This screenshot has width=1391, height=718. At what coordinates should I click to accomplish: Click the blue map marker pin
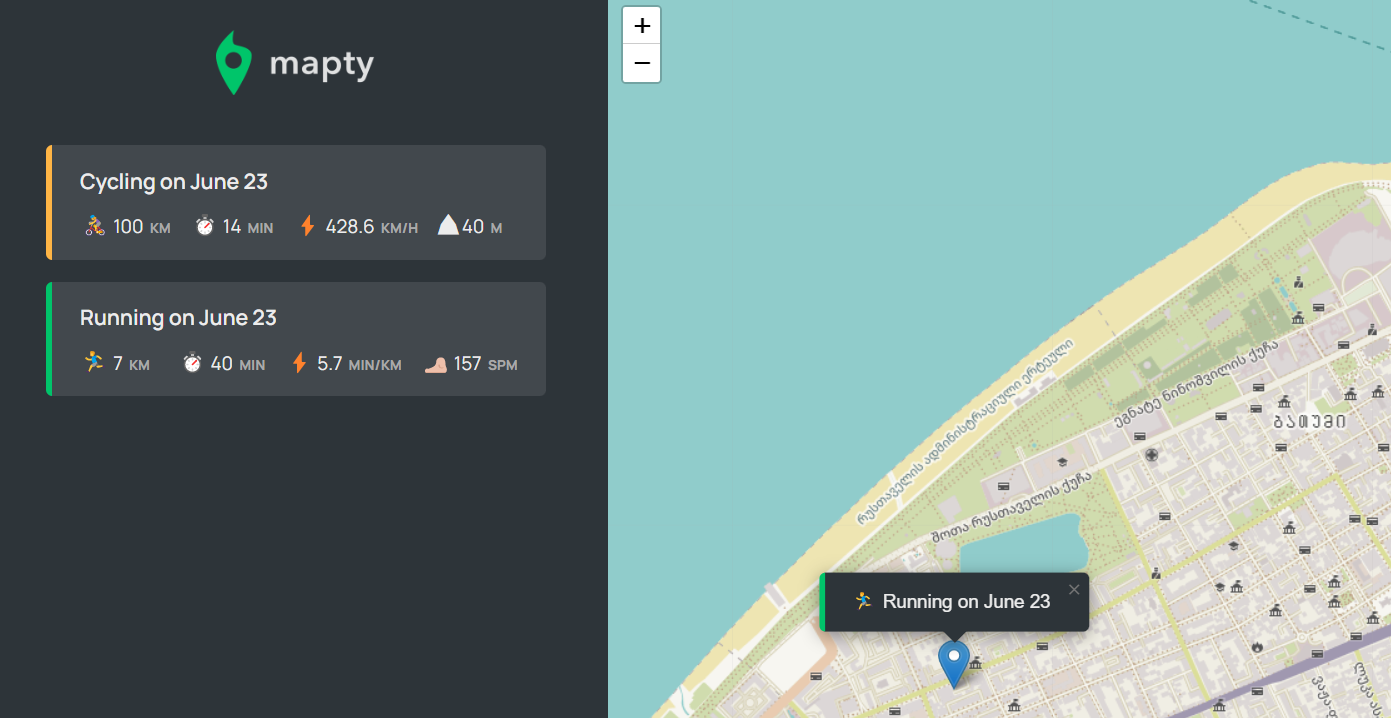[x=954, y=664]
